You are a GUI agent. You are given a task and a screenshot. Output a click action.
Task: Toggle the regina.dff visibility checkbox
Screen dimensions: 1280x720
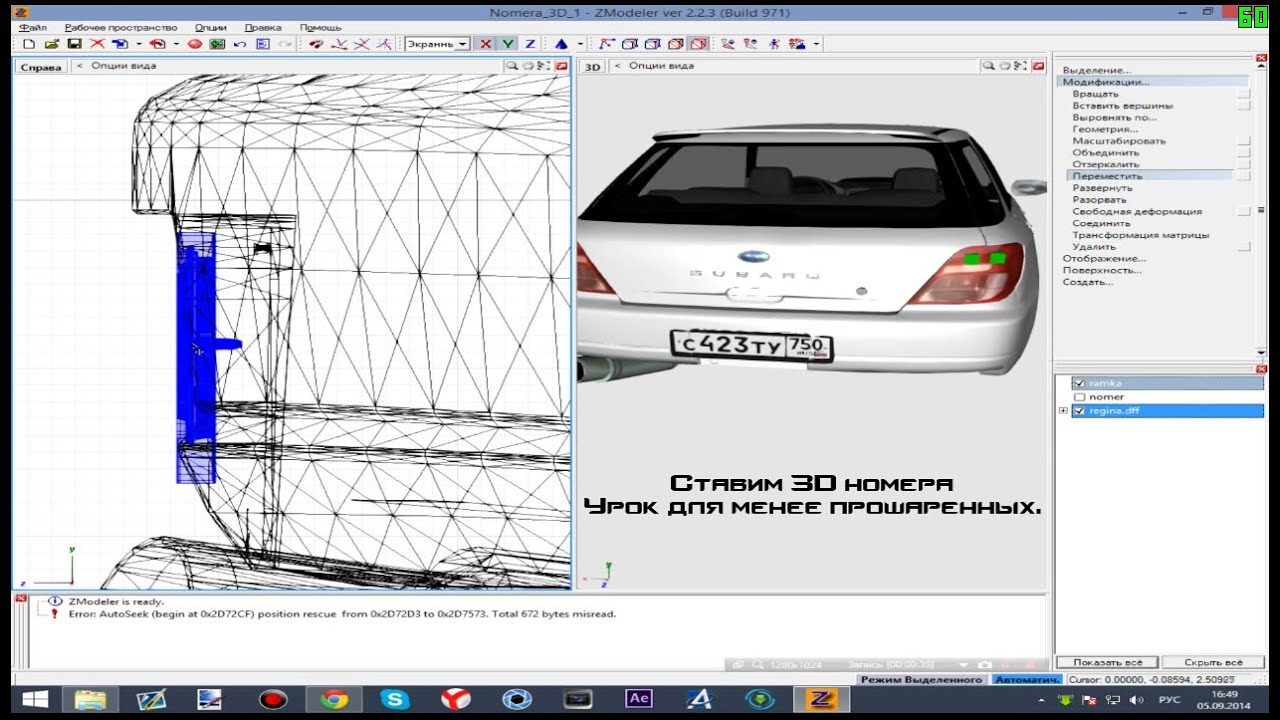tap(1079, 411)
